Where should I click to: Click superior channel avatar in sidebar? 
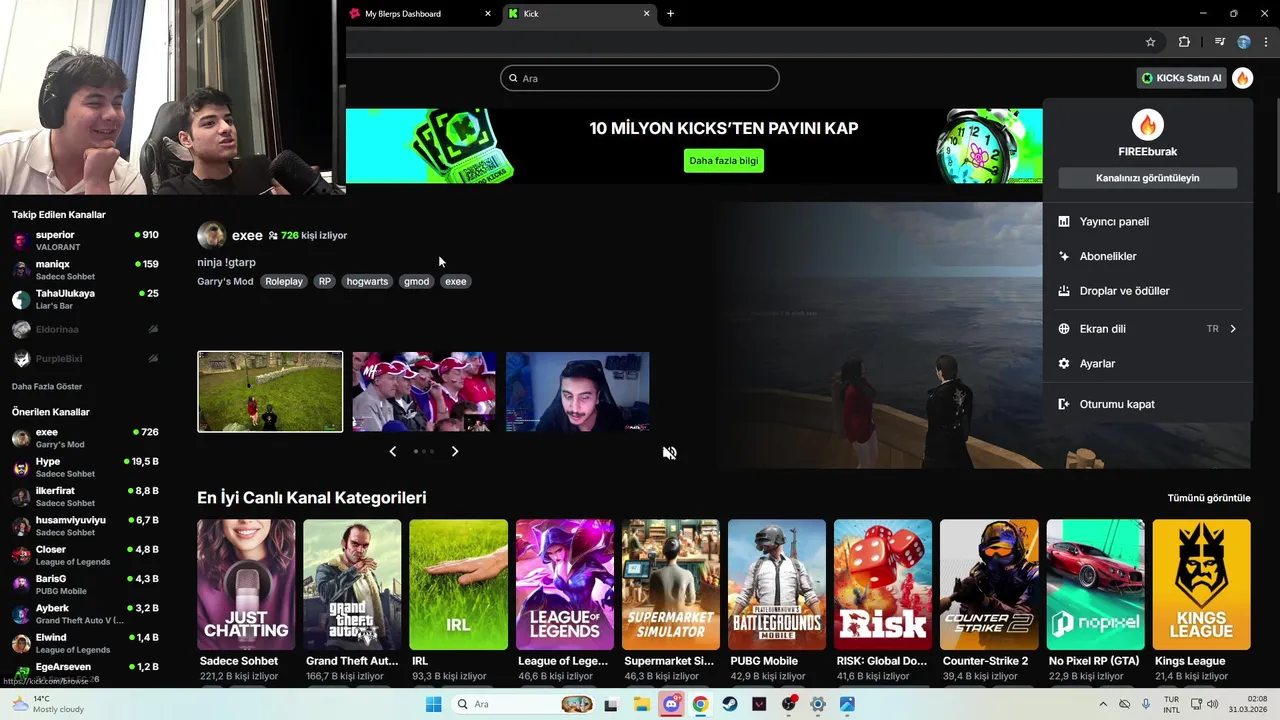click(x=21, y=240)
